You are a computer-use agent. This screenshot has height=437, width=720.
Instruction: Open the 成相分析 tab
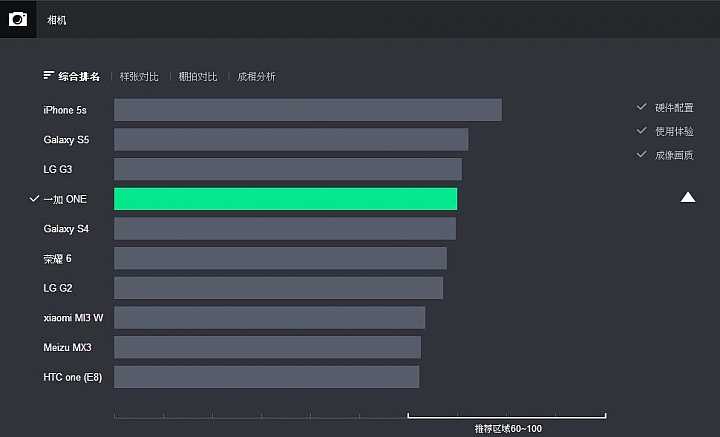256,77
